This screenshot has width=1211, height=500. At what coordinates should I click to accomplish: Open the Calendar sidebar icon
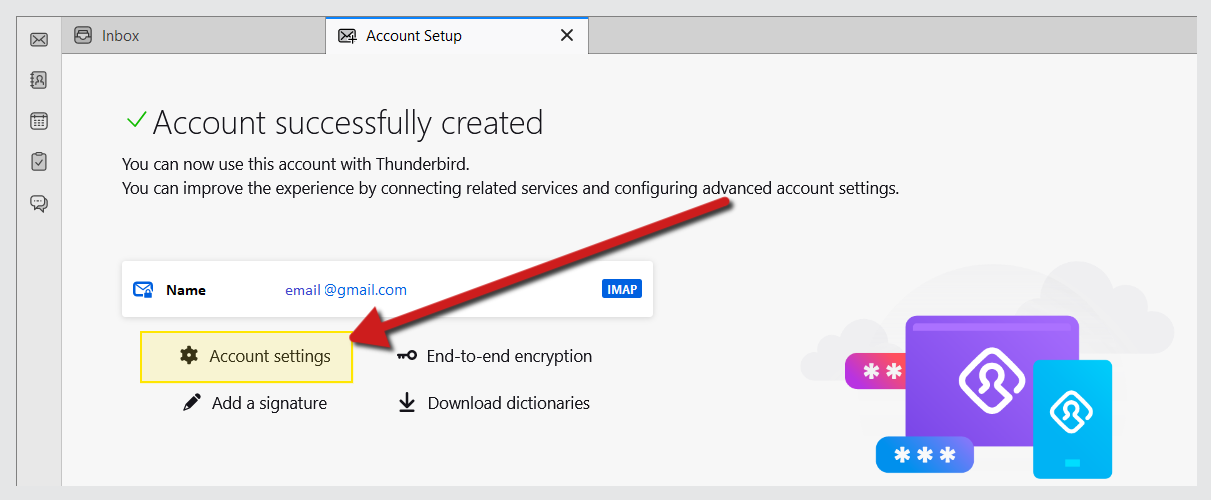tap(39, 121)
